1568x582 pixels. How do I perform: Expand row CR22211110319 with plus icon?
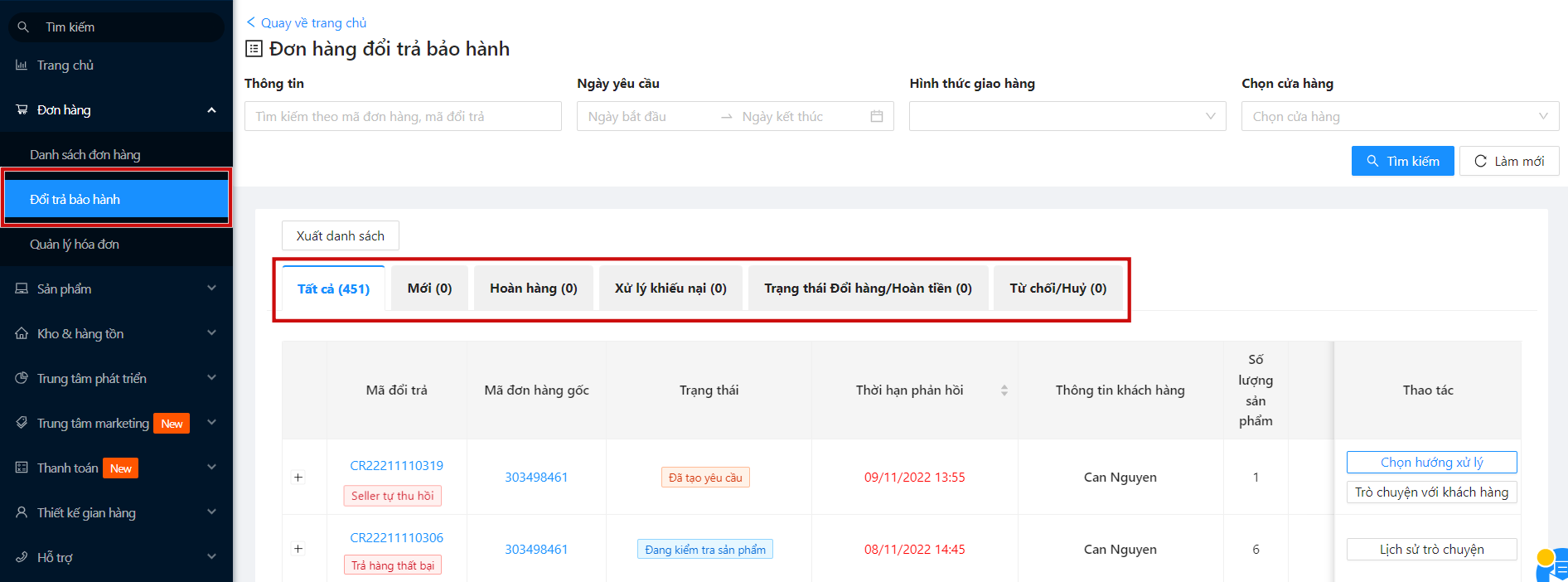point(298,478)
